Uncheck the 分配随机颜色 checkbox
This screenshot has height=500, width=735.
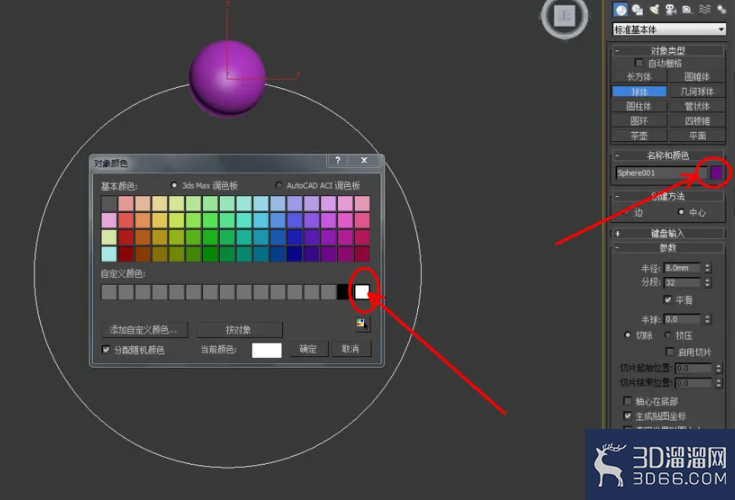106,350
